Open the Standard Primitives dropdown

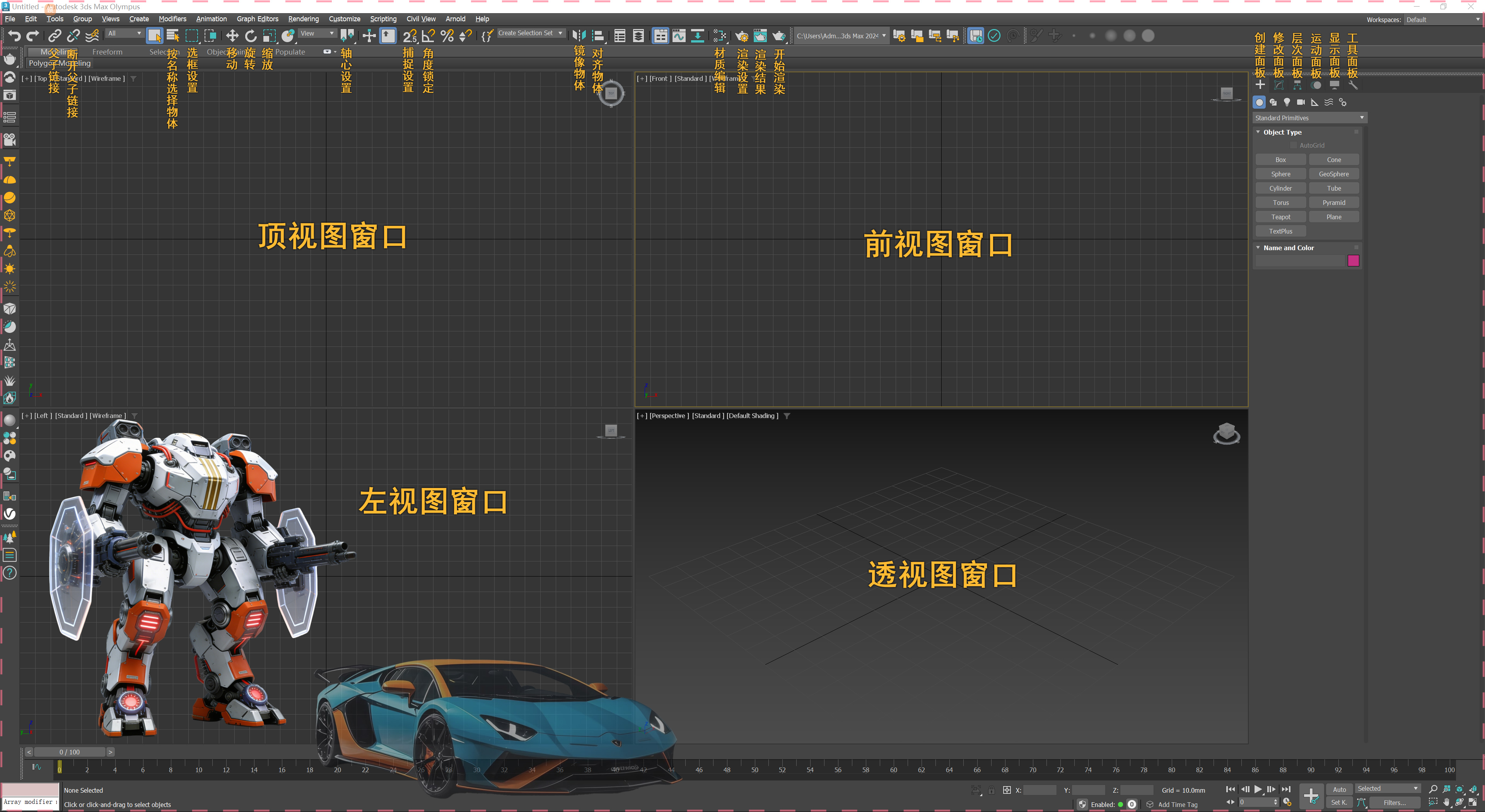point(1309,118)
